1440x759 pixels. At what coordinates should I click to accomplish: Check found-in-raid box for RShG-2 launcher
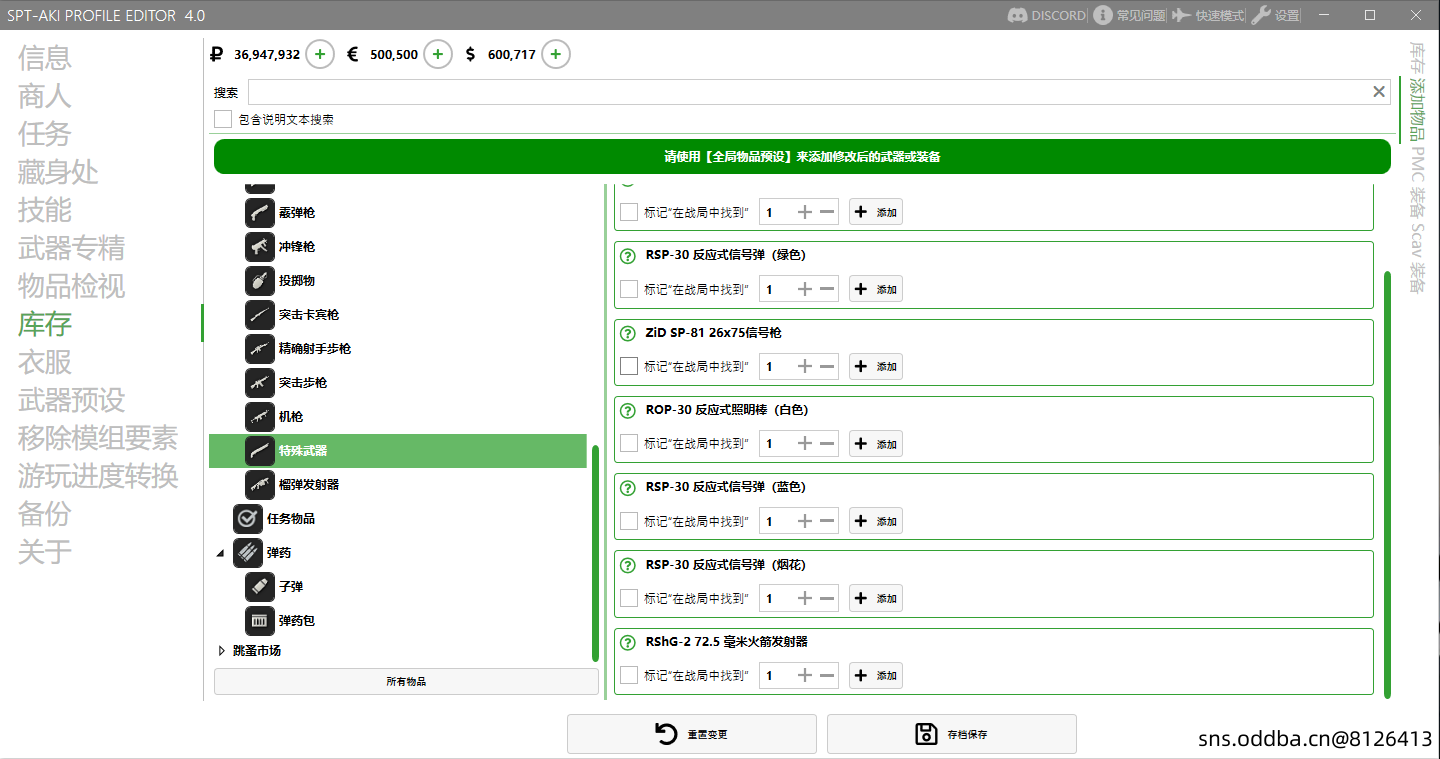point(629,675)
